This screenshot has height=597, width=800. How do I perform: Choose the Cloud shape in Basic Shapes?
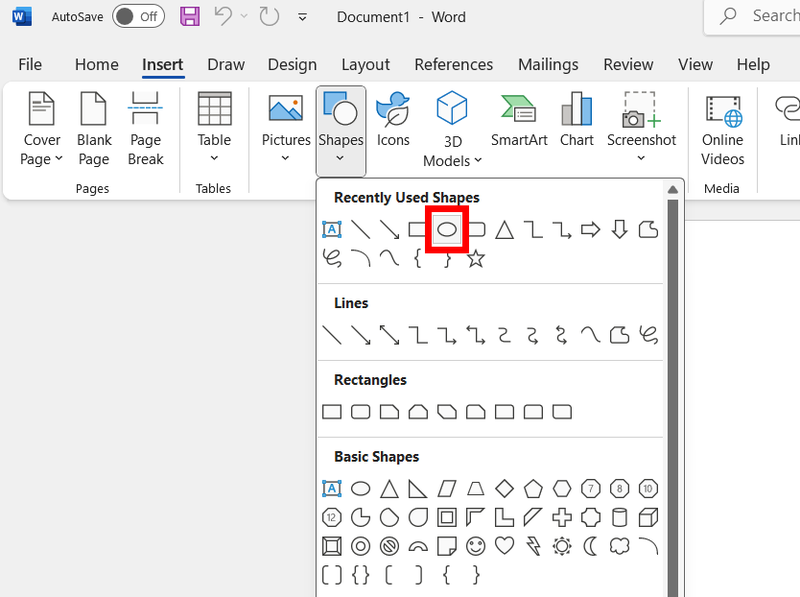pos(619,546)
